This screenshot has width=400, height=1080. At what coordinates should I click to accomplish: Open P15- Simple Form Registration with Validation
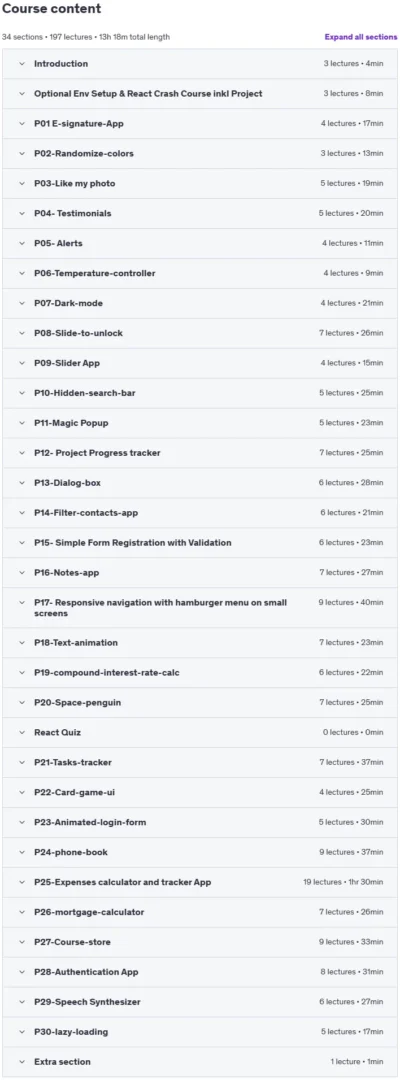[200, 543]
